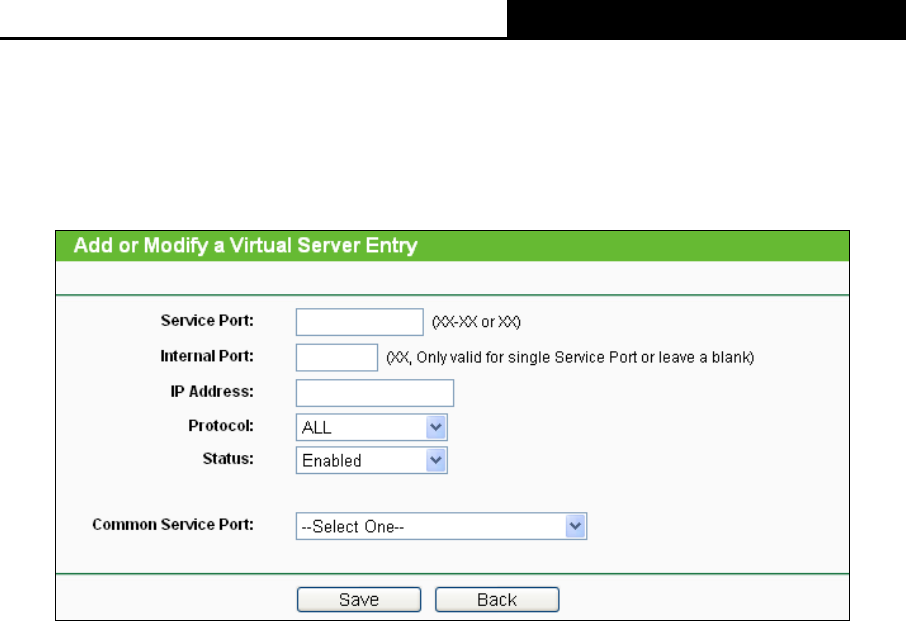Click the Internal Port input field
Screen dimensions: 906x621
pyautogui.click(x=337, y=358)
